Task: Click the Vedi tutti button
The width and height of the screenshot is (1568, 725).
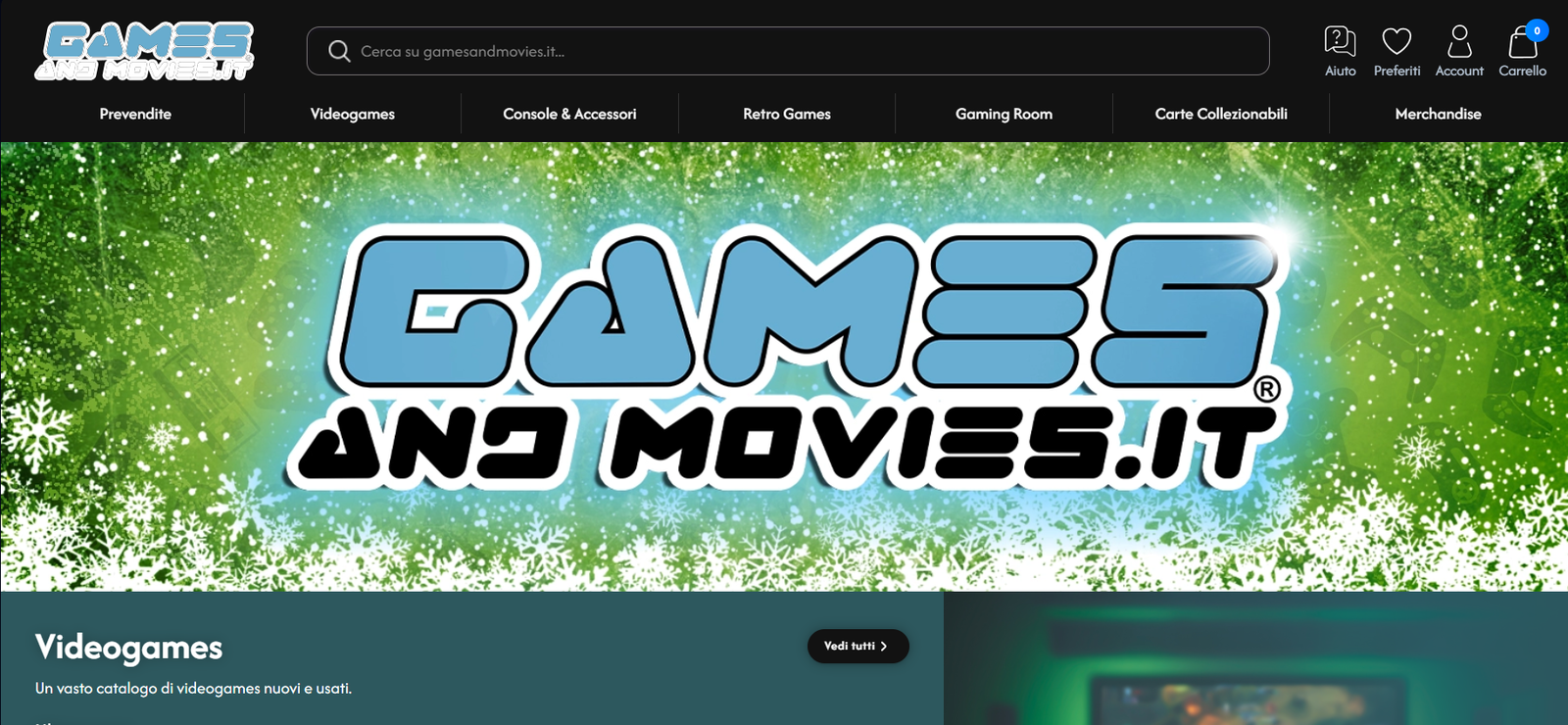Action: pyautogui.click(x=858, y=647)
